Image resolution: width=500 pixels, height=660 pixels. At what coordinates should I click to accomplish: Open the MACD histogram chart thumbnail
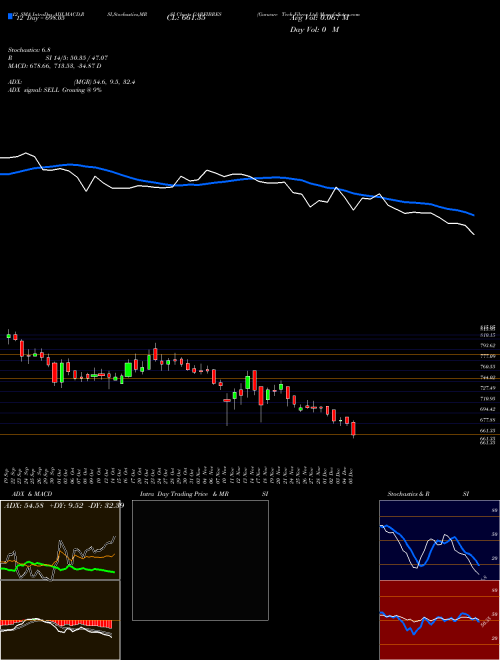point(60,620)
